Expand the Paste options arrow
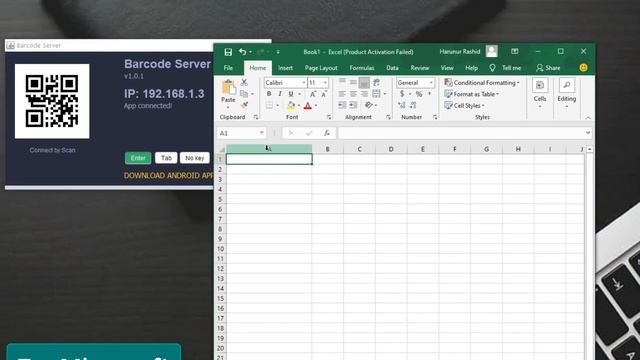The height and width of the screenshot is (360, 640). (228, 107)
